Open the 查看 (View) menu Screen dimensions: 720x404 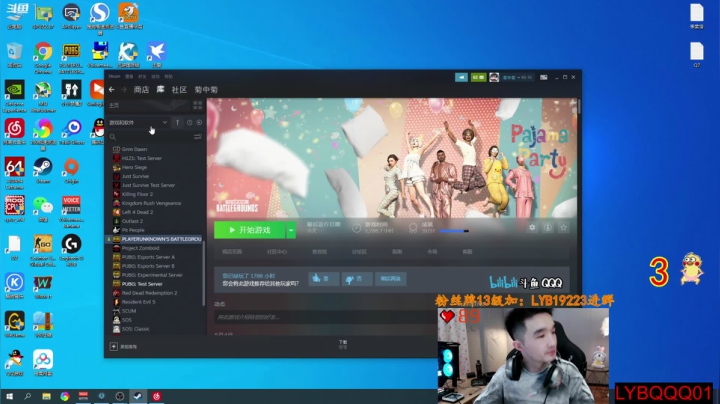(129, 76)
